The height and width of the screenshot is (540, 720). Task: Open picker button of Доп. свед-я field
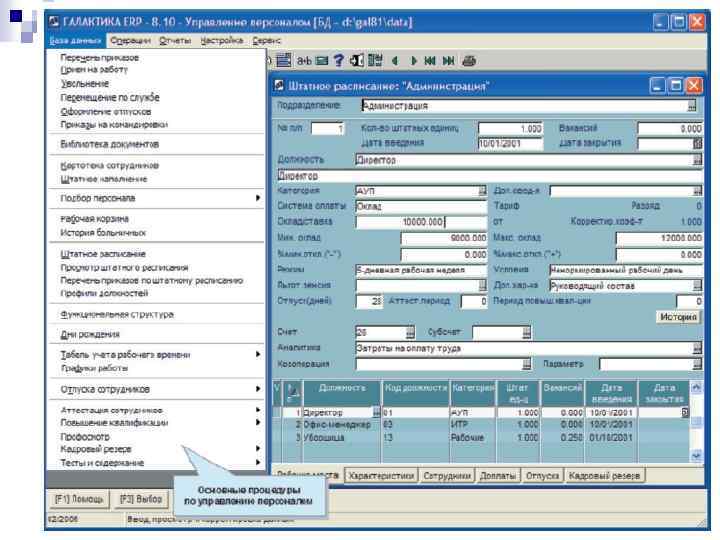point(698,191)
